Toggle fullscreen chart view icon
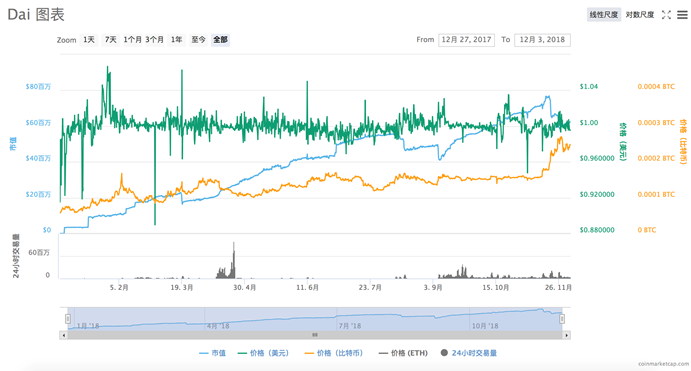Screen dimensions: 691x371 pos(666,15)
